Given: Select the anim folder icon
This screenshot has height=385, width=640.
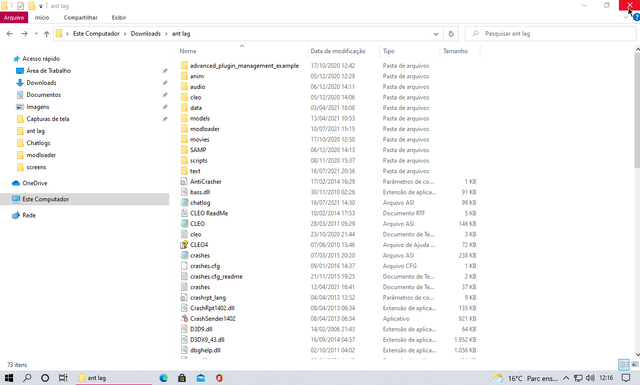Looking at the screenshot, I should [184, 76].
